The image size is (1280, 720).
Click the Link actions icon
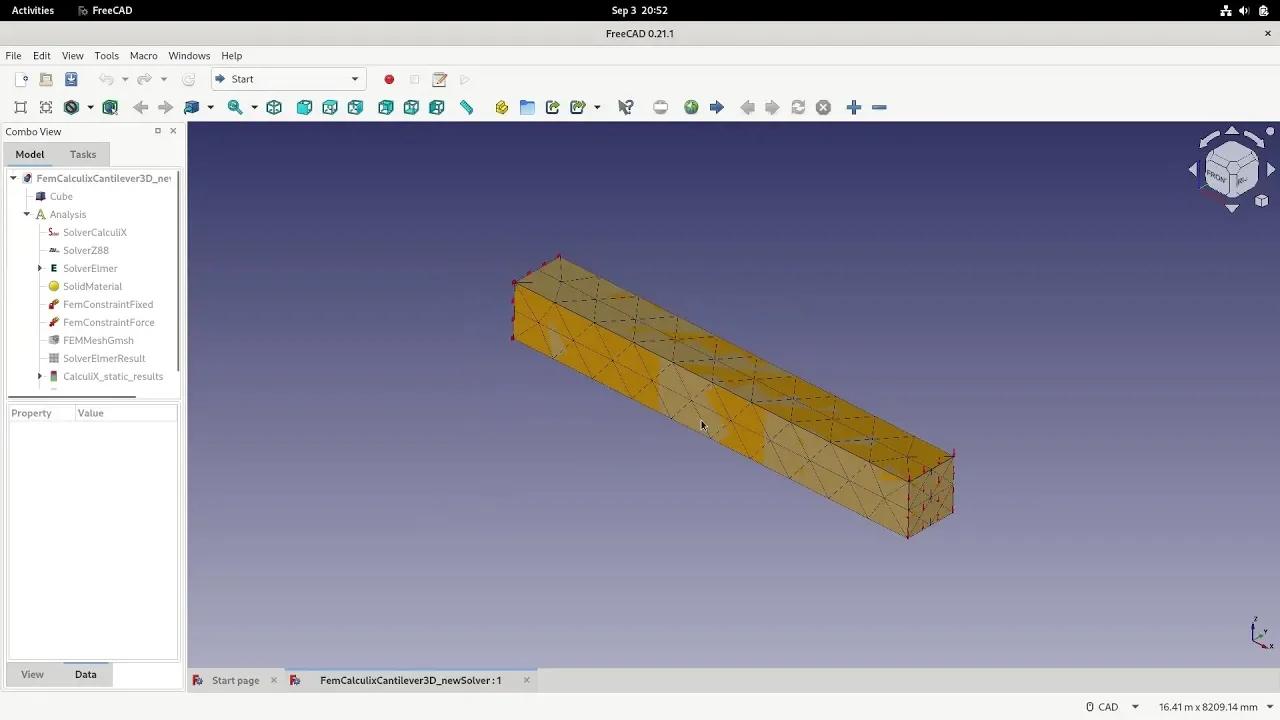coord(578,107)
